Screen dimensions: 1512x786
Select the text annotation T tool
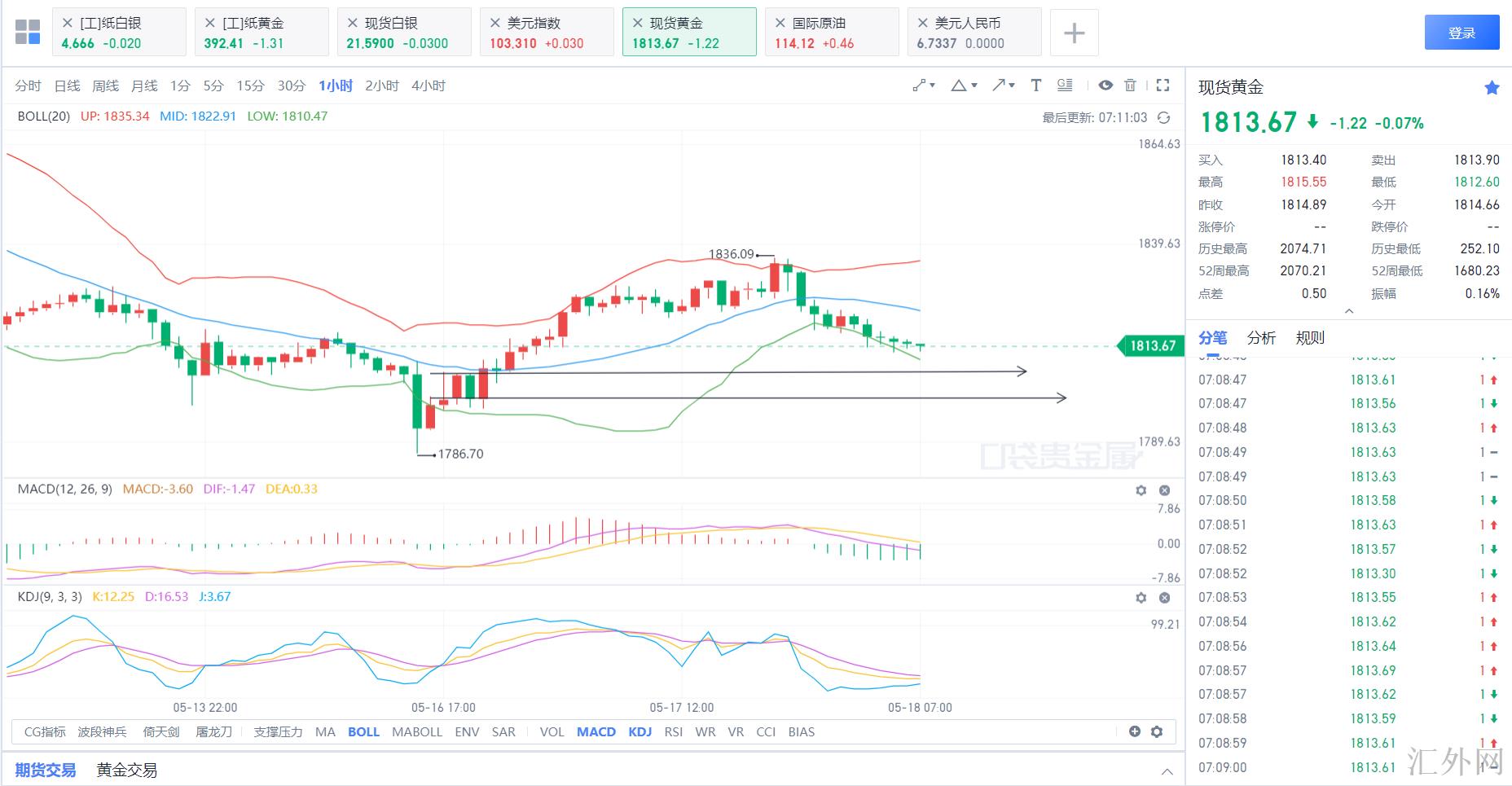pyautogui.click(x=1035, y=86)
